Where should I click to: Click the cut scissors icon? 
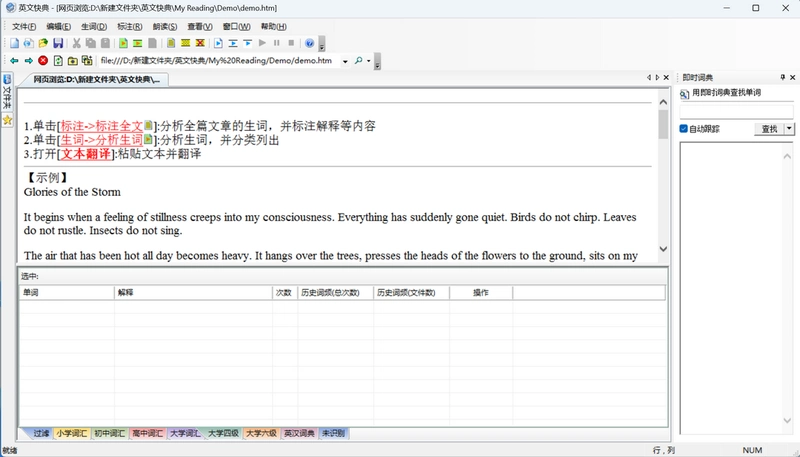77,43
